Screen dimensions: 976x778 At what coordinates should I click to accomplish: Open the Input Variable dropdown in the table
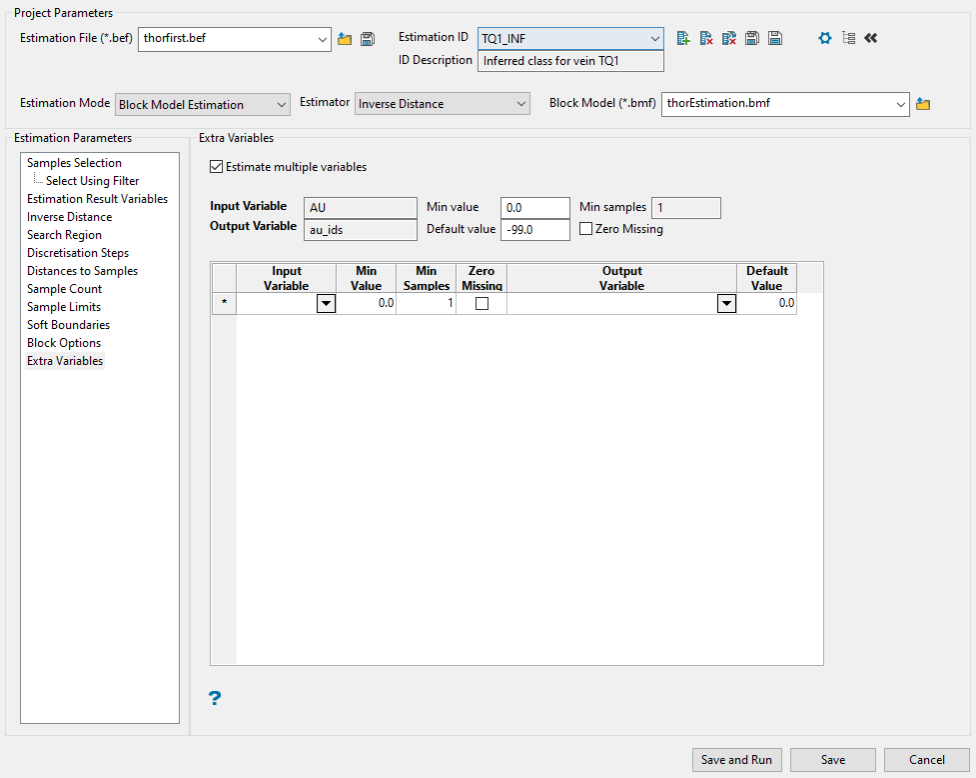point(325,304)
